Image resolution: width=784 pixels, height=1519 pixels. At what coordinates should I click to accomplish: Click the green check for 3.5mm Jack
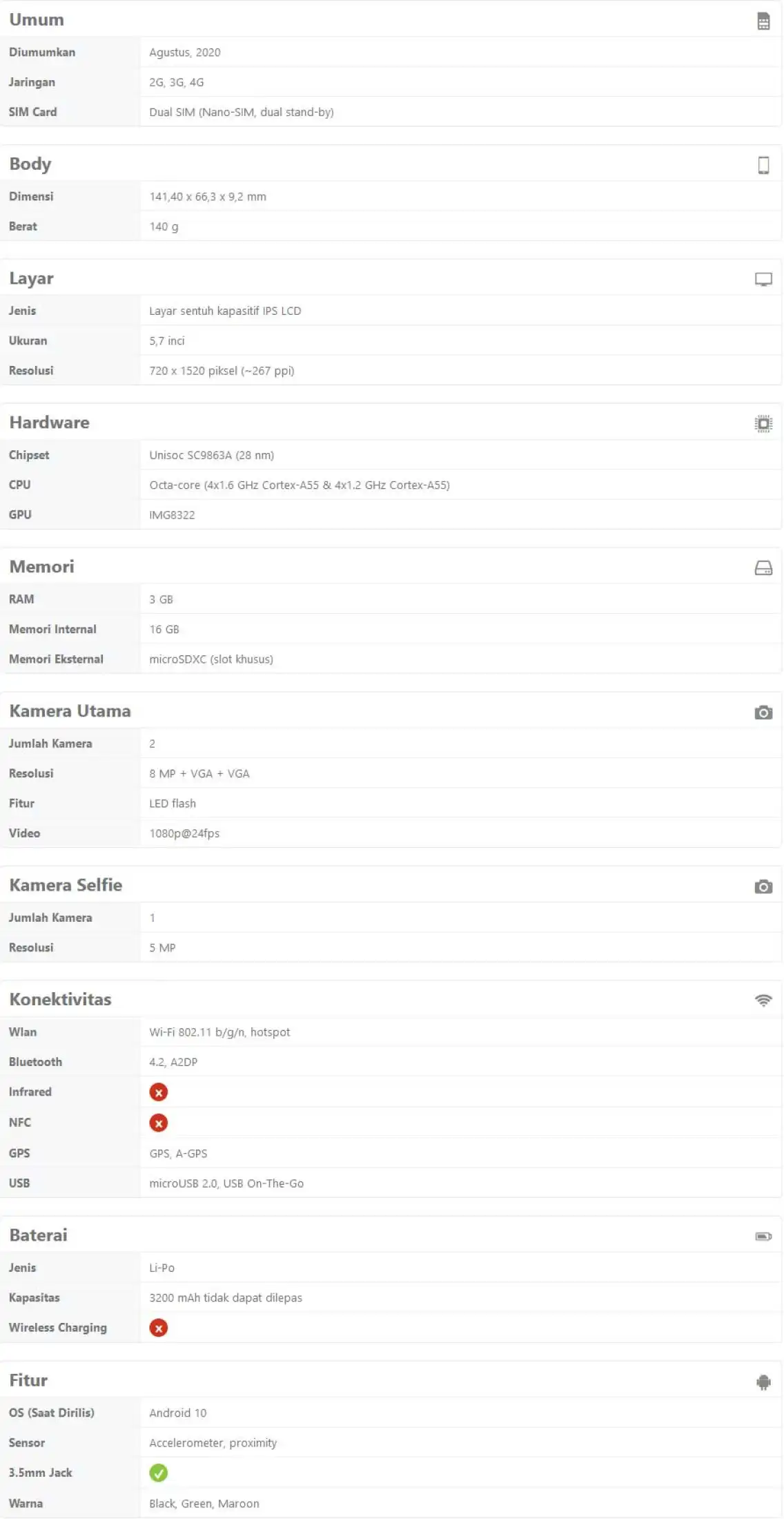159,1473
